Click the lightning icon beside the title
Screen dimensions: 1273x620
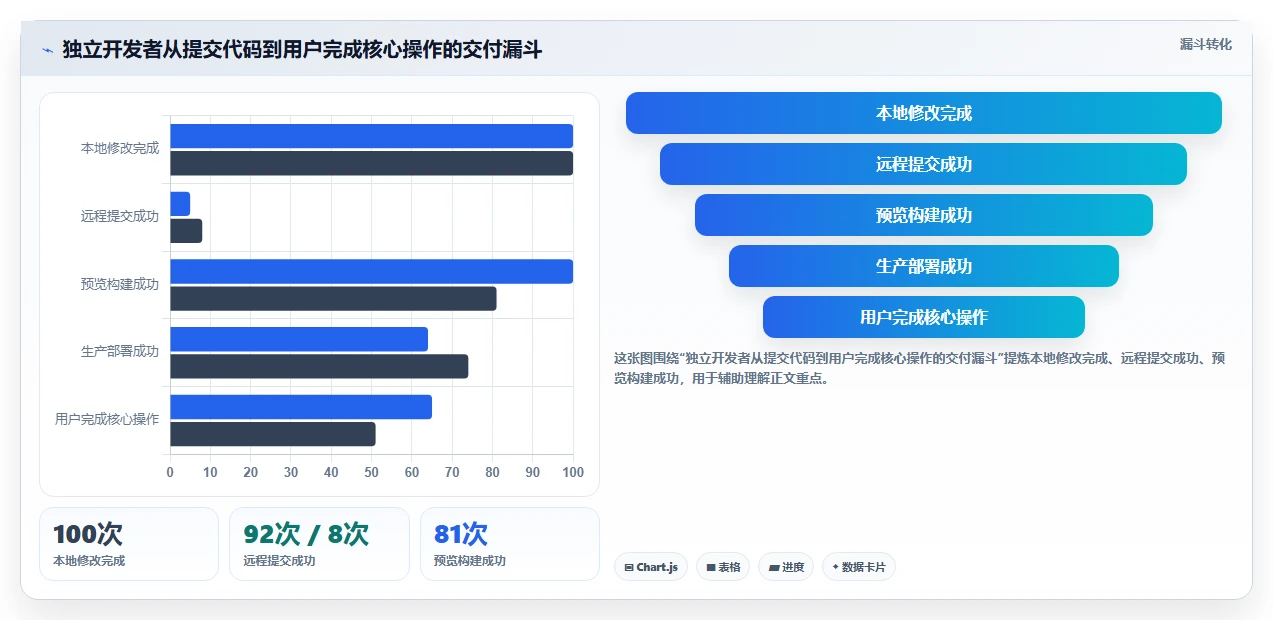[47, 50]
